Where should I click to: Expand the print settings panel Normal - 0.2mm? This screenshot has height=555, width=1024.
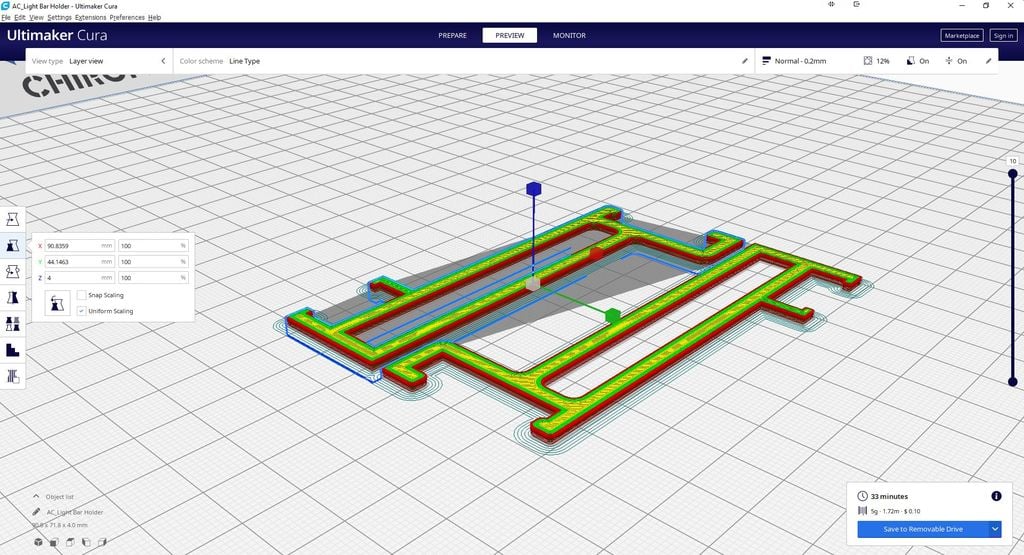(x=877, y=61)
